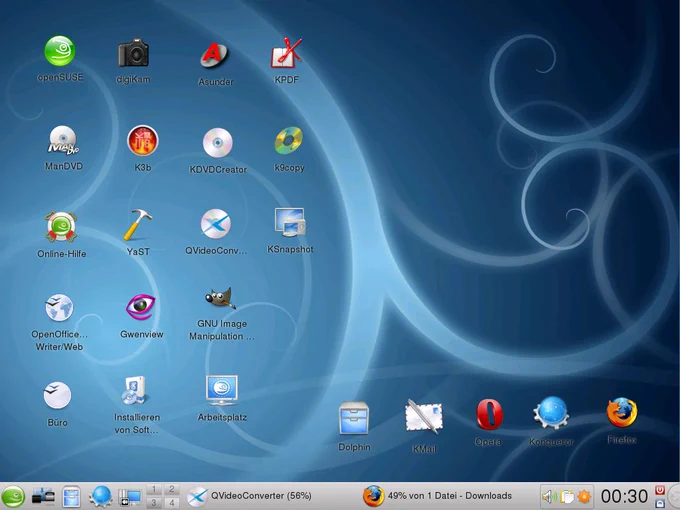Screen dimensions: 680x510
Task: Launch KSnapshot screen capture icon
Action: pos(290,222)
